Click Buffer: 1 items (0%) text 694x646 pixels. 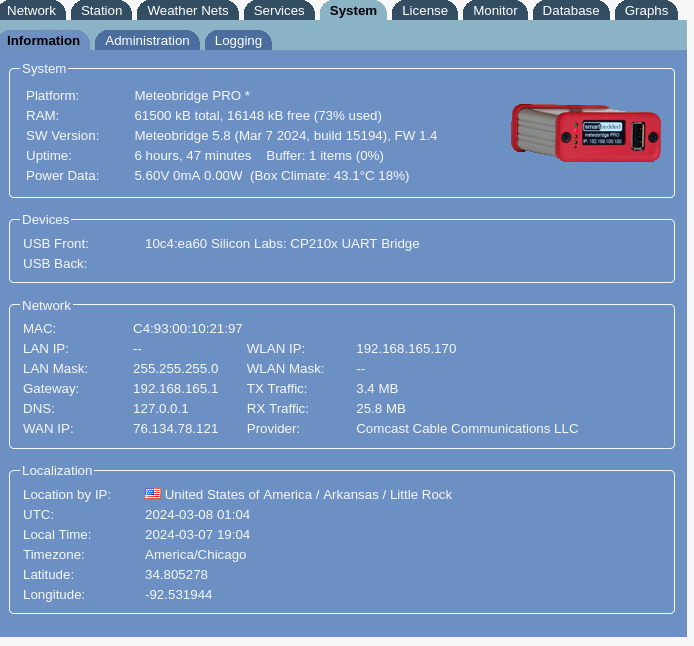click(x=325, y=156)
